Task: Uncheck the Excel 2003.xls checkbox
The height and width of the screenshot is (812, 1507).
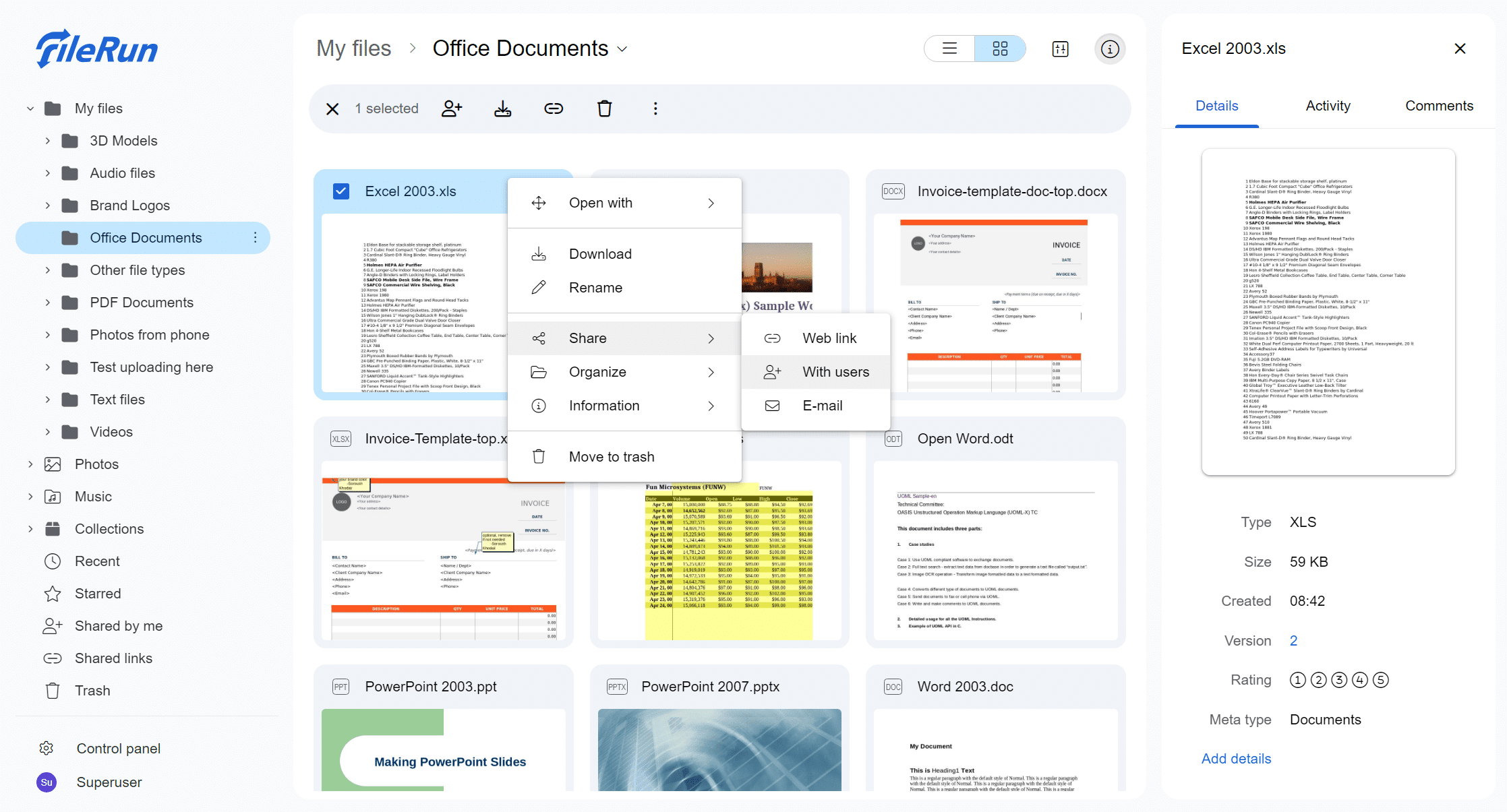Action: pos(341,191)
